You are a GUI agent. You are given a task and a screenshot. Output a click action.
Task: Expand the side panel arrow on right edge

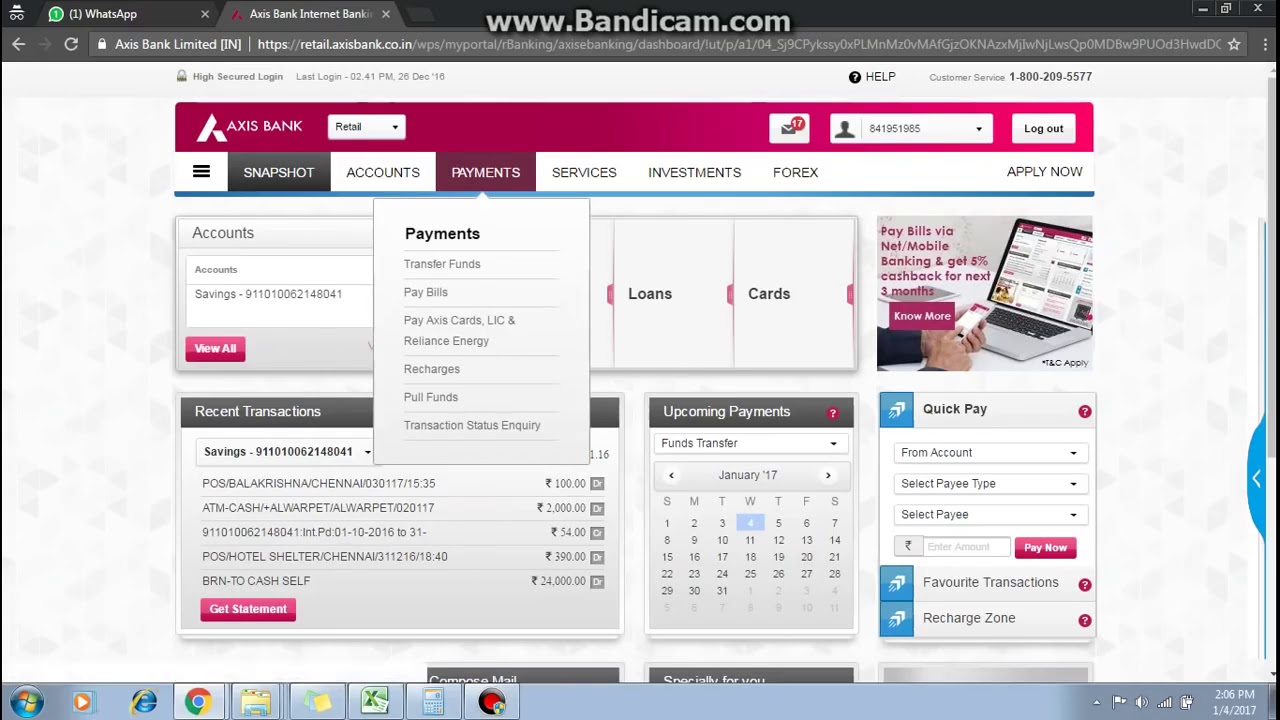click(1257, 479)
